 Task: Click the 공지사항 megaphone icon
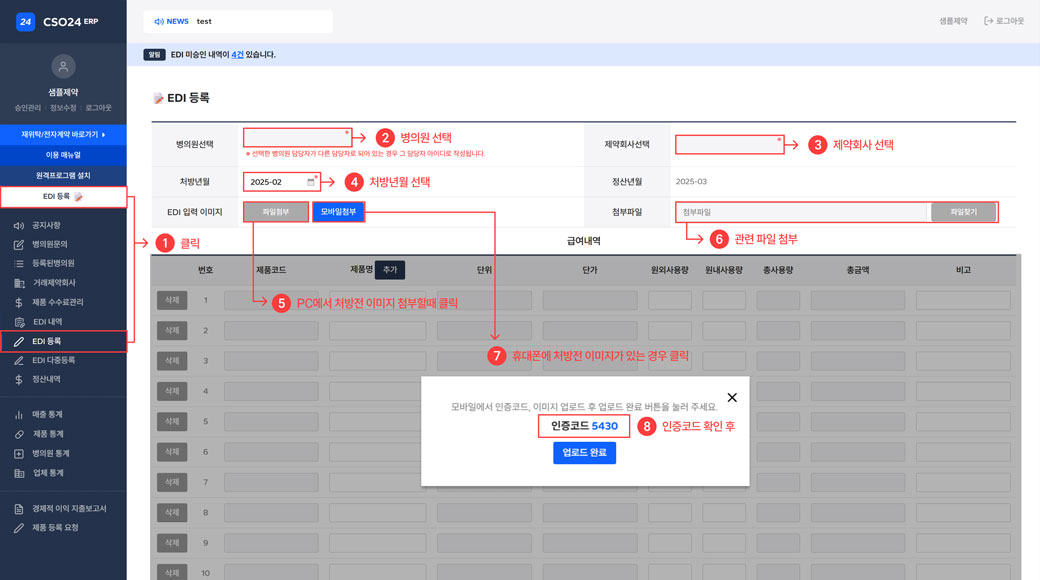[x=19, y=226]
